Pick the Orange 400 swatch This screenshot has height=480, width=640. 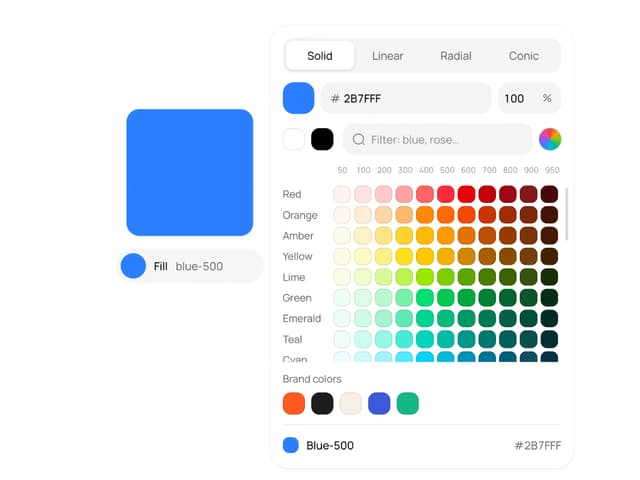point(425,215)
